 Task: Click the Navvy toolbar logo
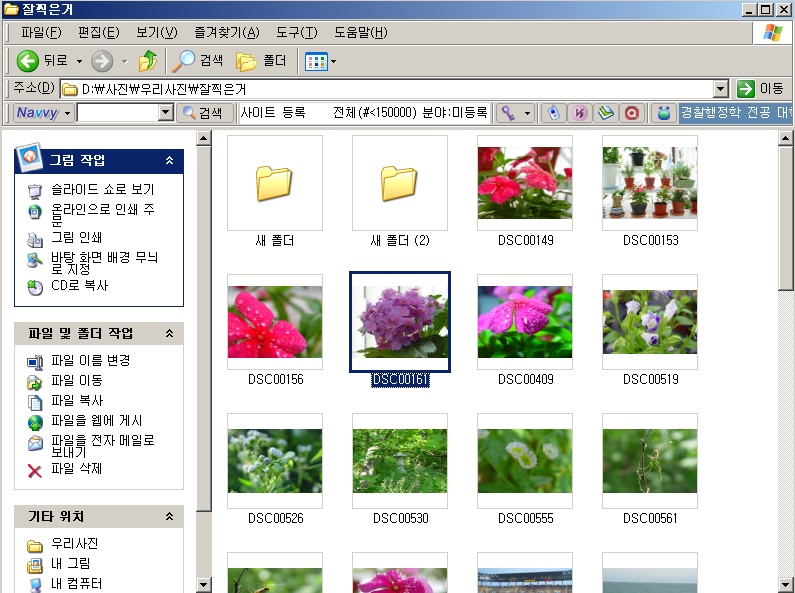coord(38,113)
